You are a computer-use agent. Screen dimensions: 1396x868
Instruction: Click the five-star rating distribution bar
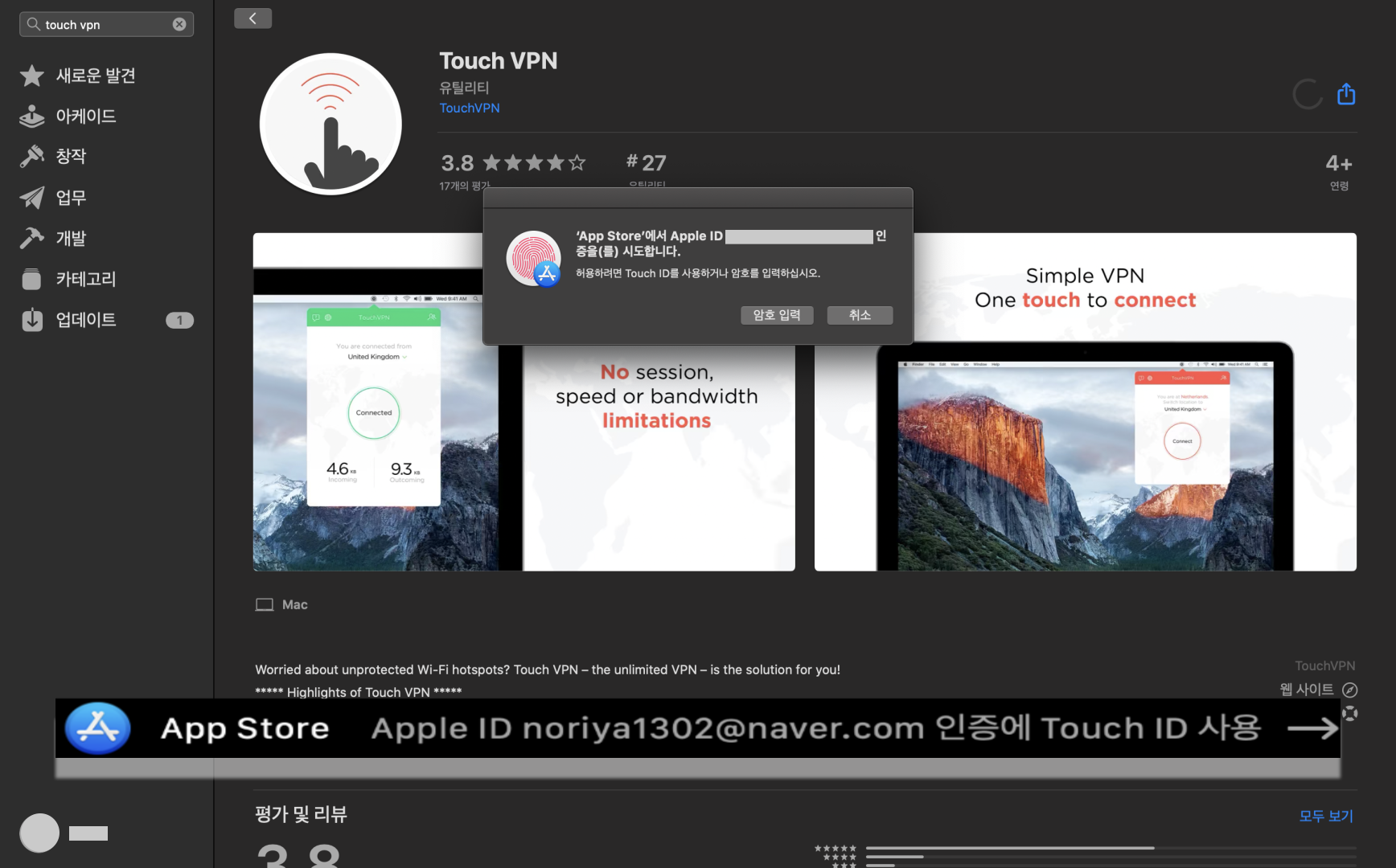click(1111, 848)
